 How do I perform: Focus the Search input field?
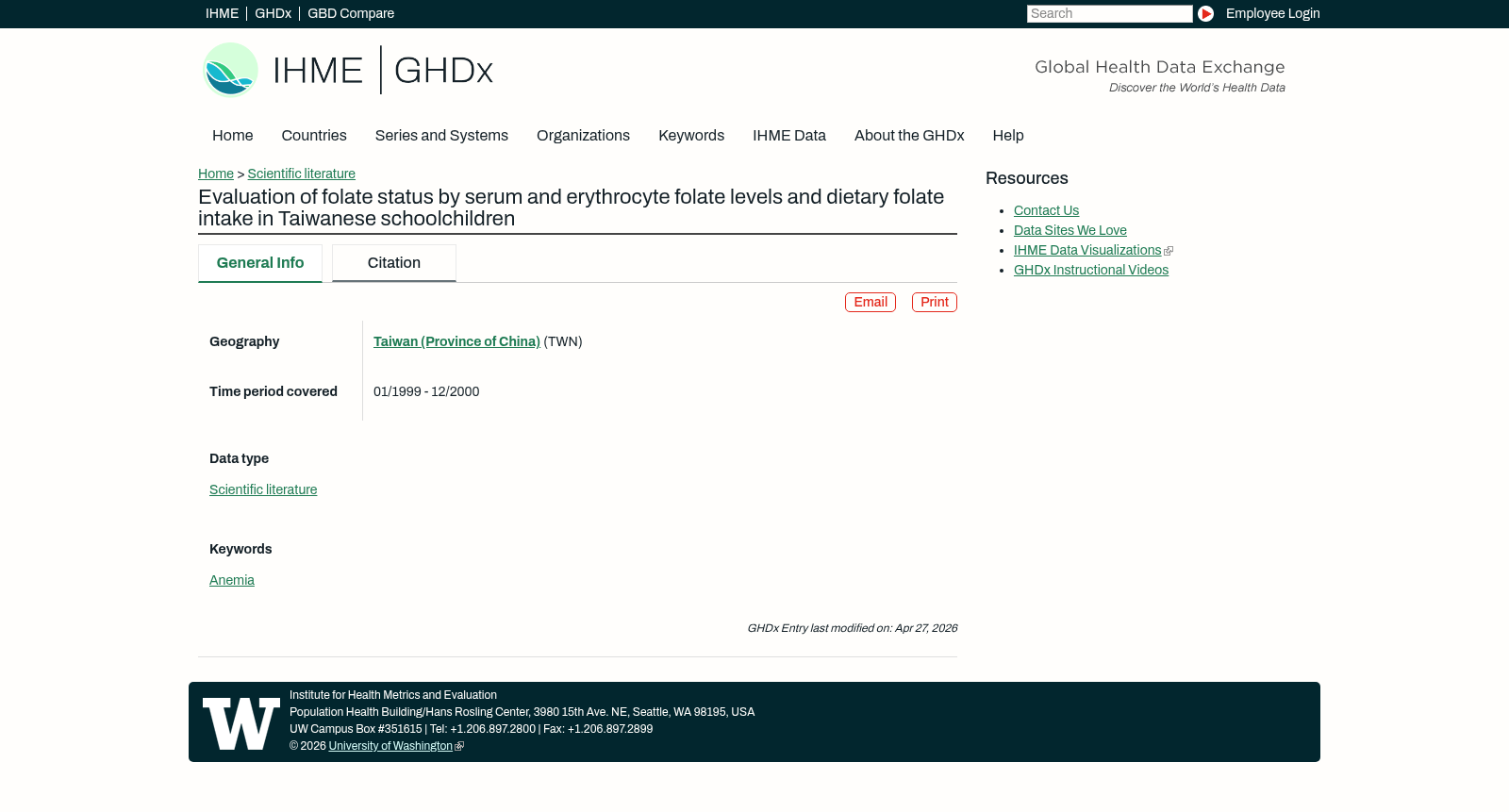tap(1109, 13)
